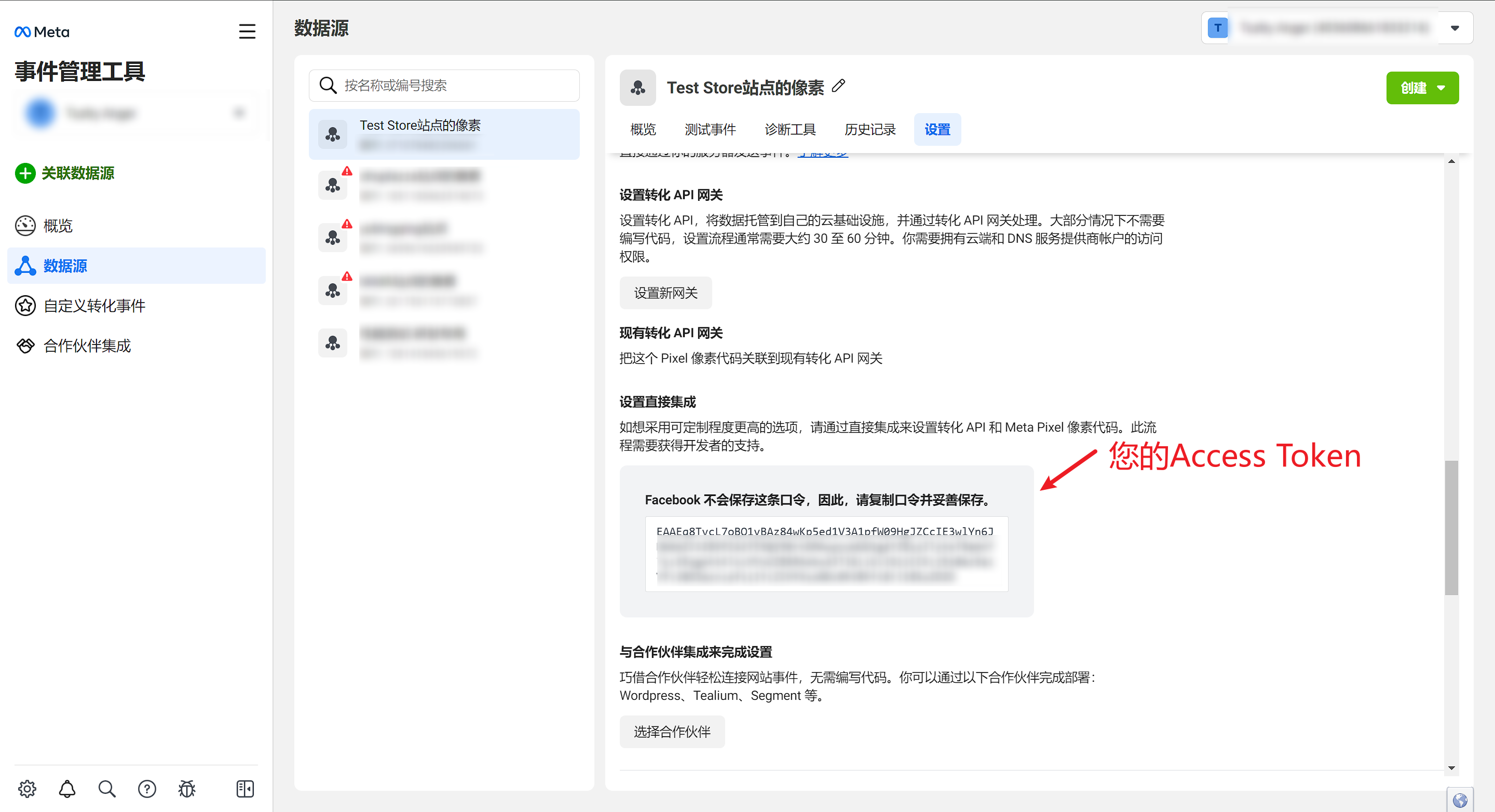Click the 事件管理工具 title
The height and width of the screenshot is (812, 1495).
tap(79, 71)
